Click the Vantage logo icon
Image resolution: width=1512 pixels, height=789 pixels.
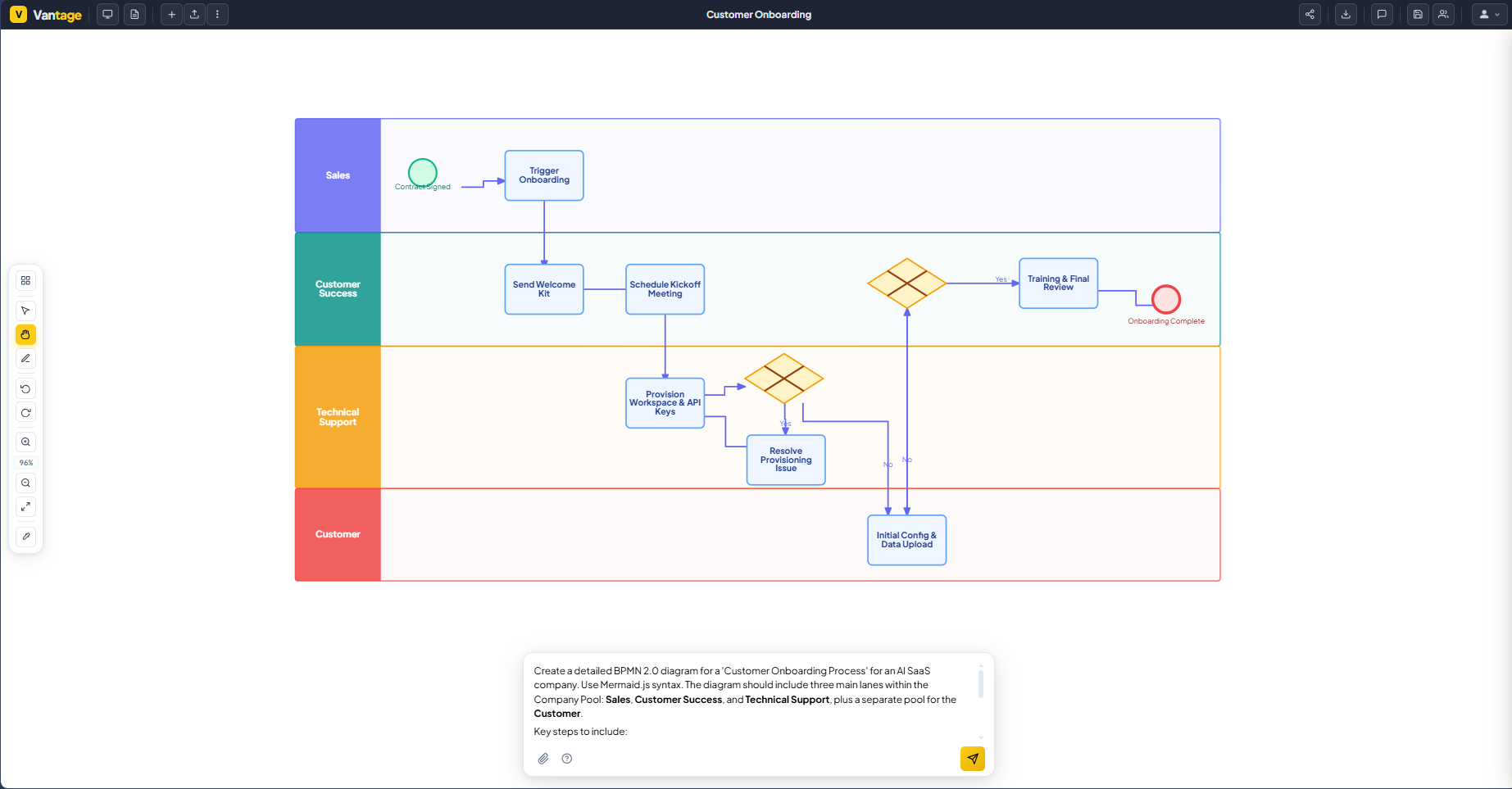(18, 15)
